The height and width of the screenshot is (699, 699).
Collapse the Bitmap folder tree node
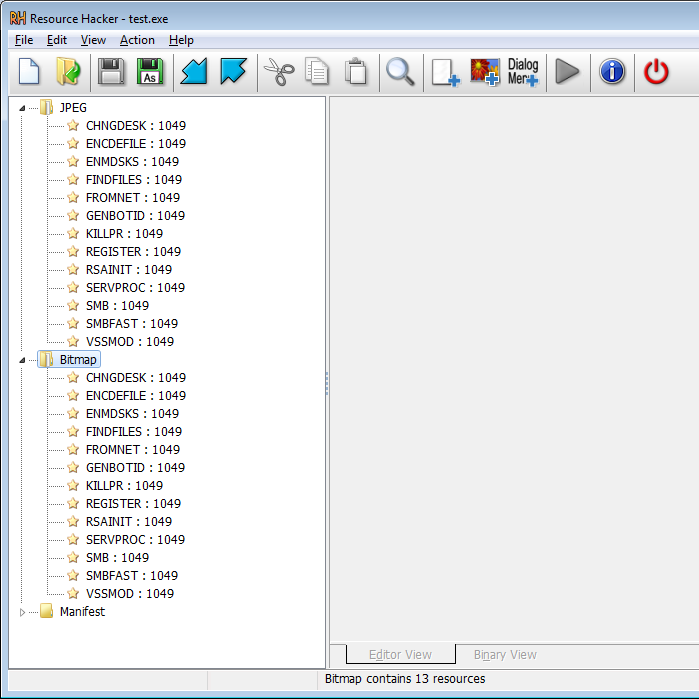(x=23, y=360)
